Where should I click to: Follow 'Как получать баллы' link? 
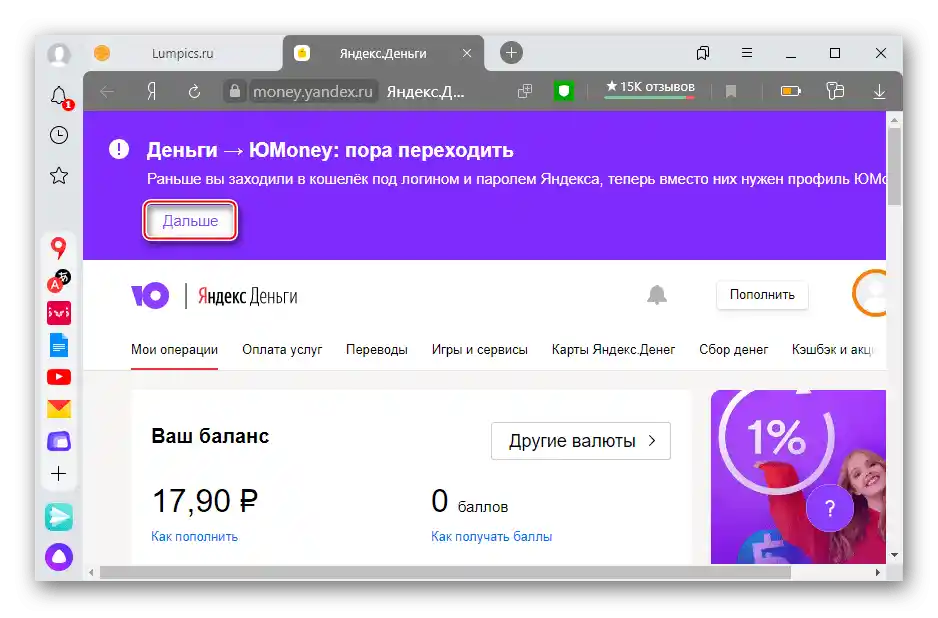[x=492, y=537]
